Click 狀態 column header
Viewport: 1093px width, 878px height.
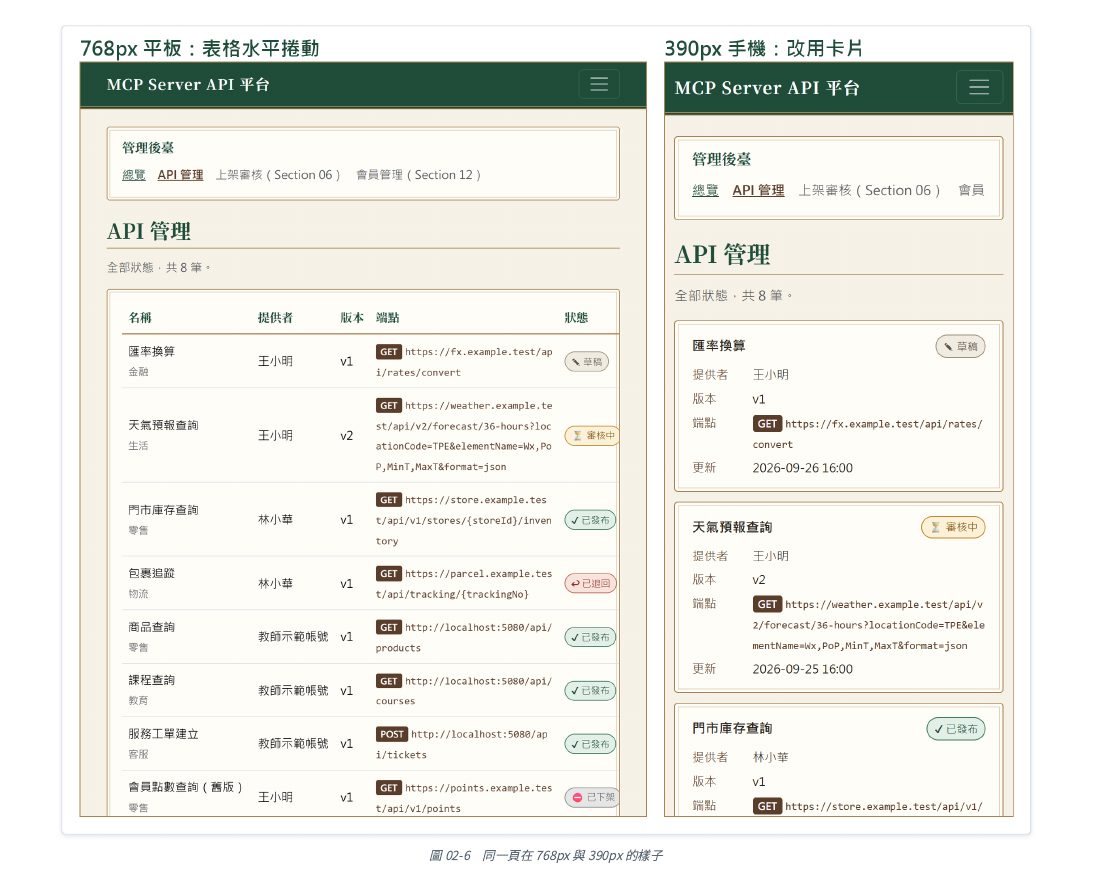(x=576, y=318)
